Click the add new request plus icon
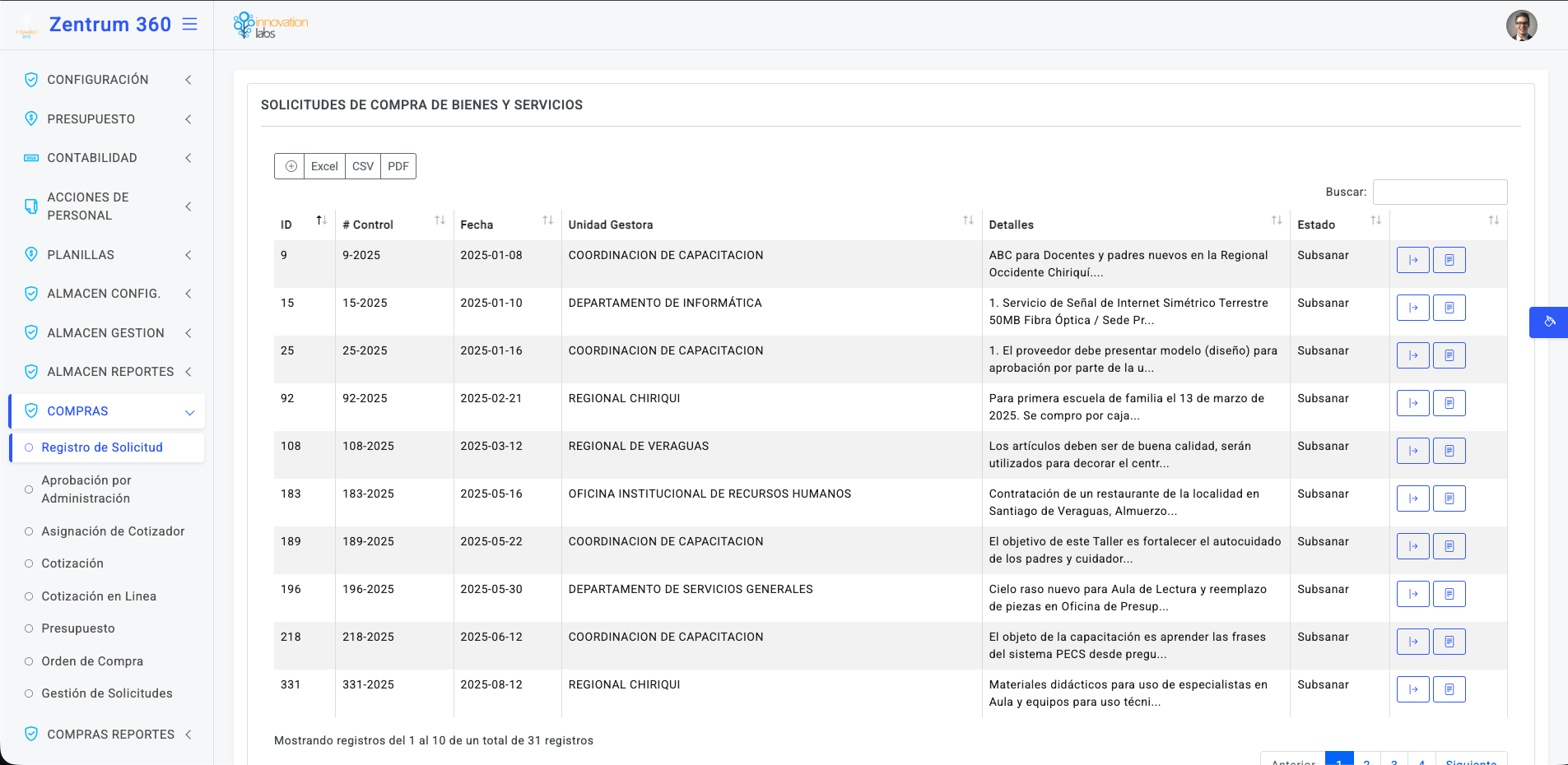Viewport: 1568px width, 765px height. coord(290,166)
